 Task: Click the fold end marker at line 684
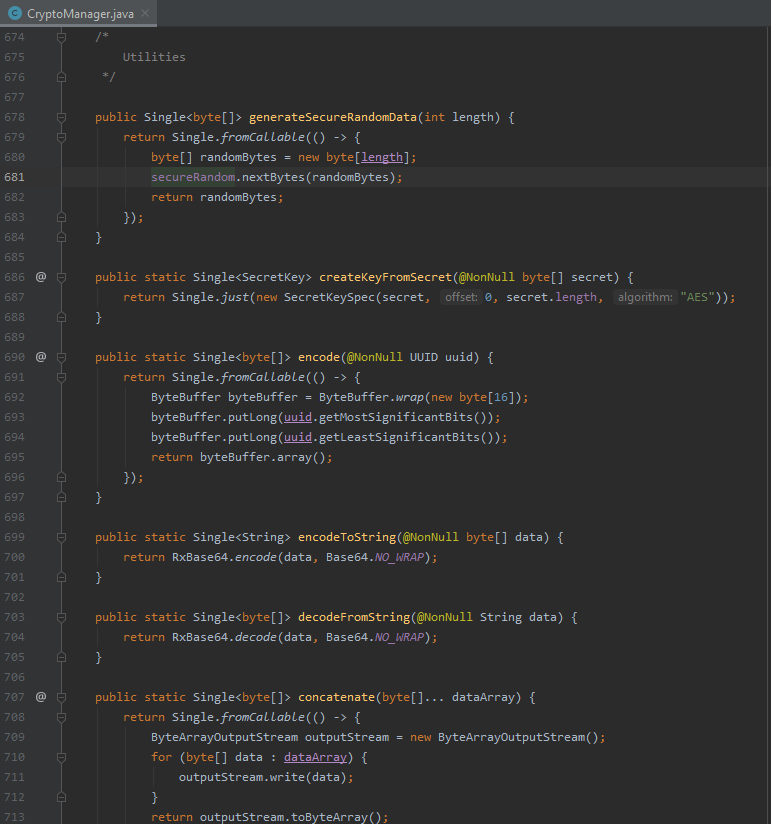click(x=61, y=237)
